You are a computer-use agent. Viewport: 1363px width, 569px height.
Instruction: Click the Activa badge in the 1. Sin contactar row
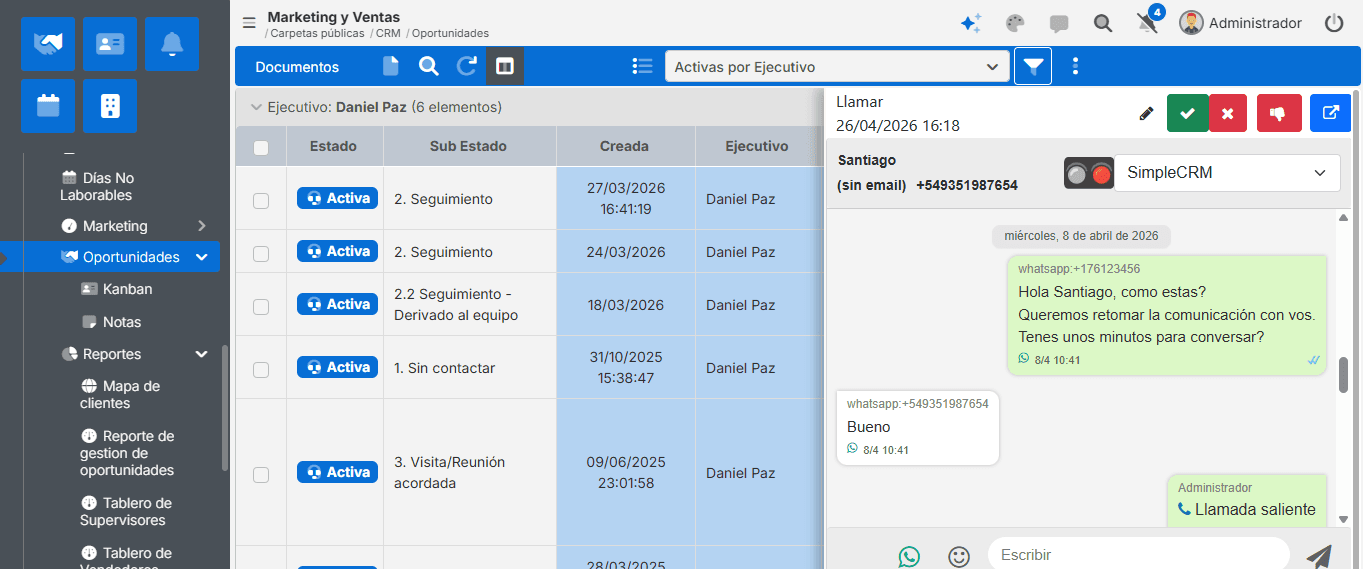(x=337, y=367)
